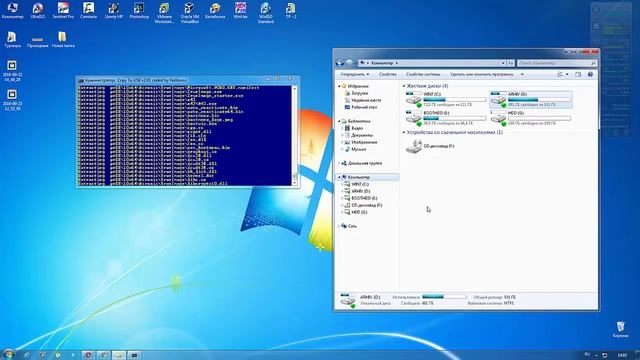Expand the Домашняя группа tree node
This screenshot has height=360, width=640.
339,163
